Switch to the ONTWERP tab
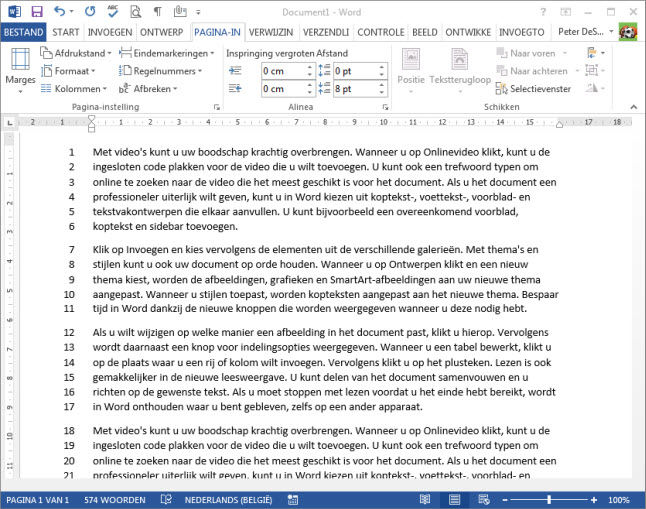Image resolution: width=646 pixels, height=509 pixels. click(162, 32)
